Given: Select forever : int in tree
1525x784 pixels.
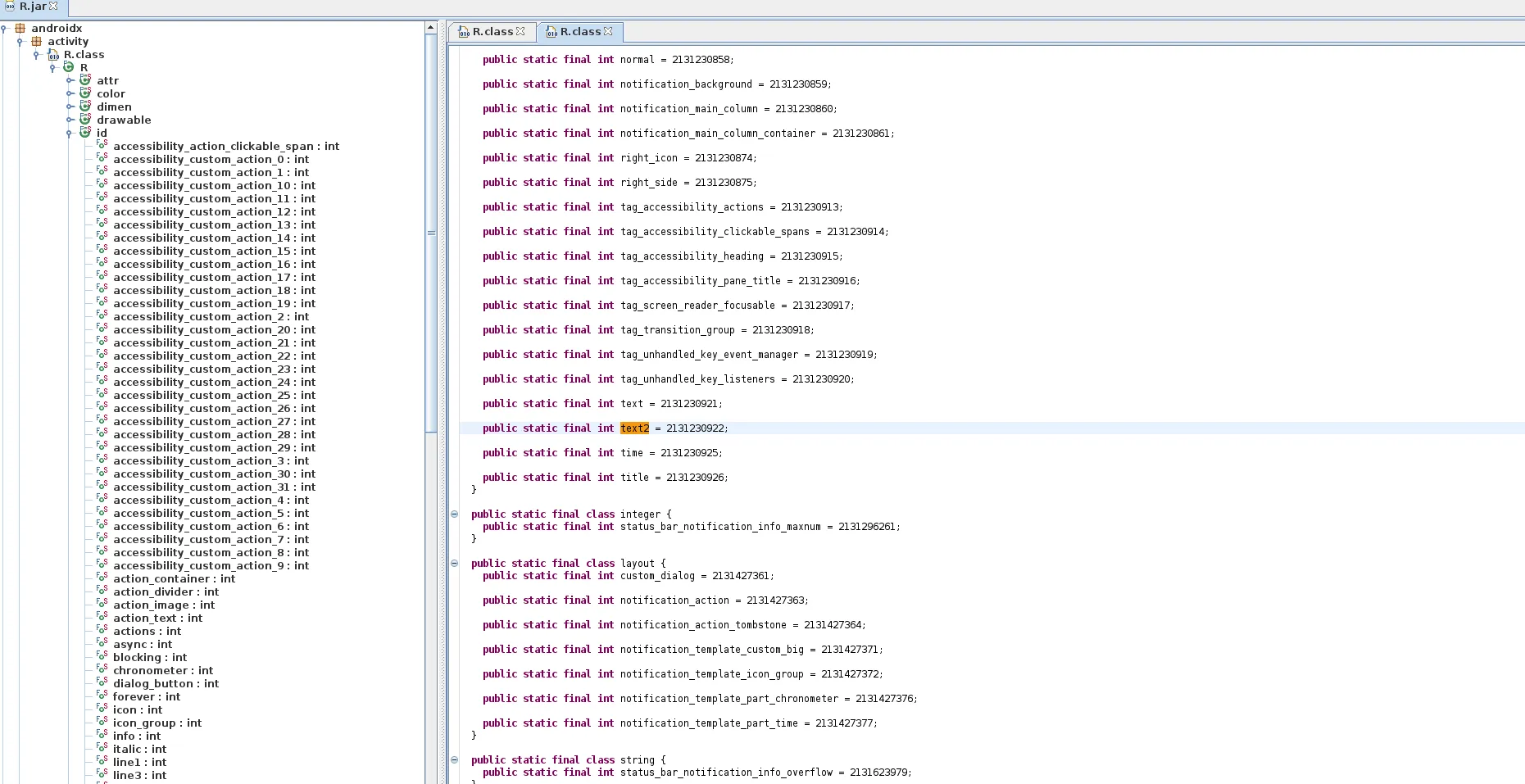Looking at the screenshot, I should pyautogui.click(x=147, y=696).
